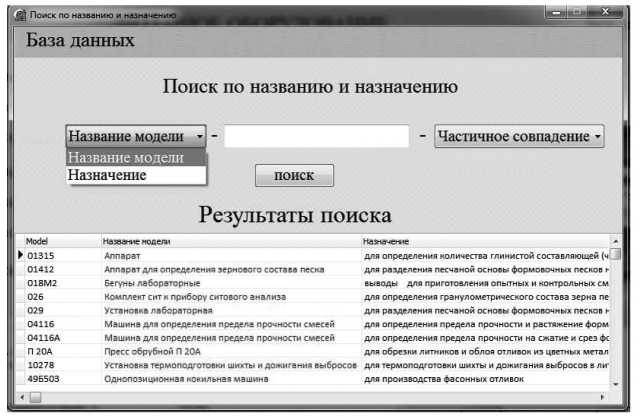The image size is (637, 419).
Task: Click the vertical scrollbar down arrow
Action: point(615,384)
